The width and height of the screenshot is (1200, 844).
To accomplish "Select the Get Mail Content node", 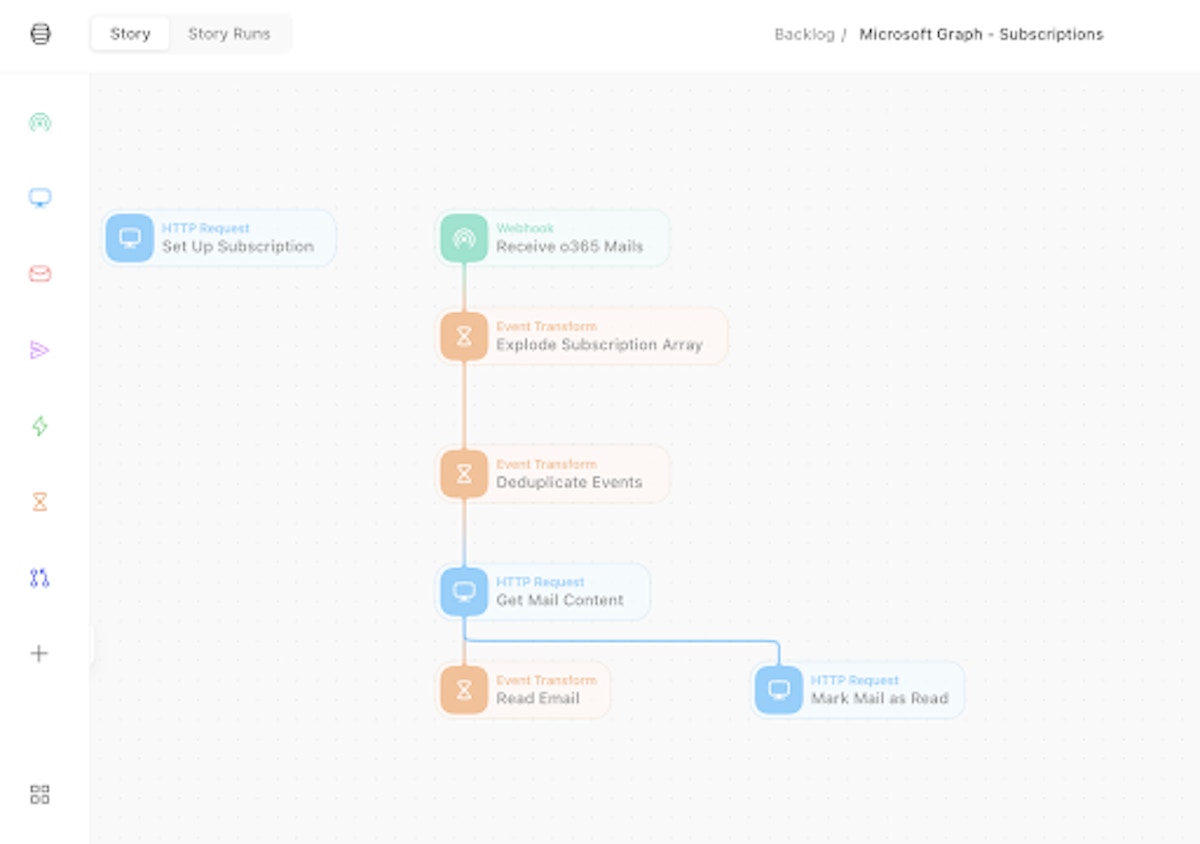I will [x=544, y=592].
